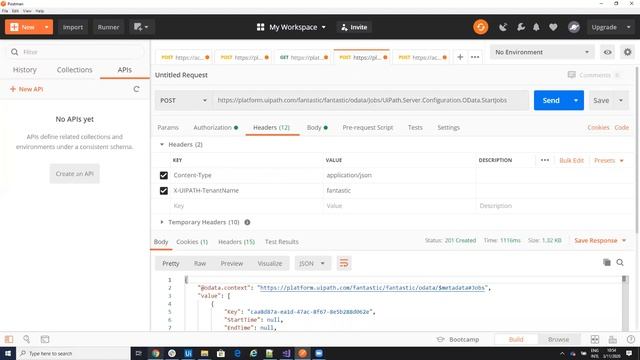Refresh the APIs list

pyautogui.click(x=136, y=89)
